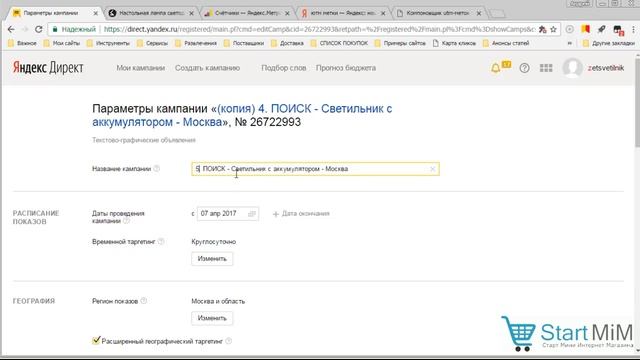Show hint next to Название кампании

(x=157, y=169)
